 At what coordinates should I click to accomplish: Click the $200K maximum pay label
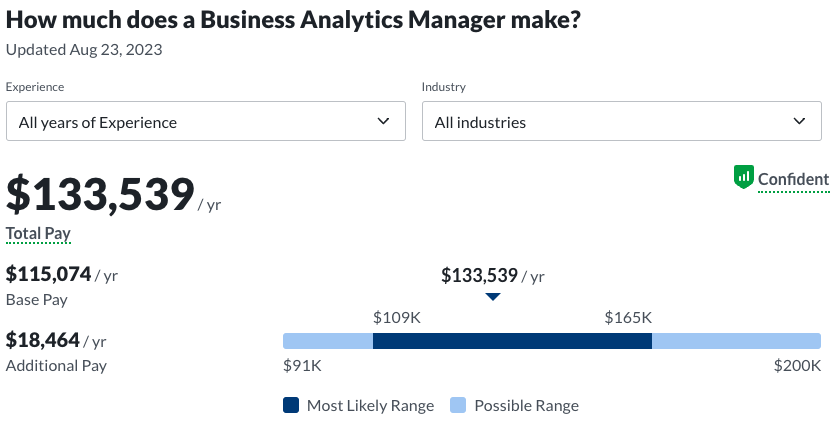click(x=797, y=365)
